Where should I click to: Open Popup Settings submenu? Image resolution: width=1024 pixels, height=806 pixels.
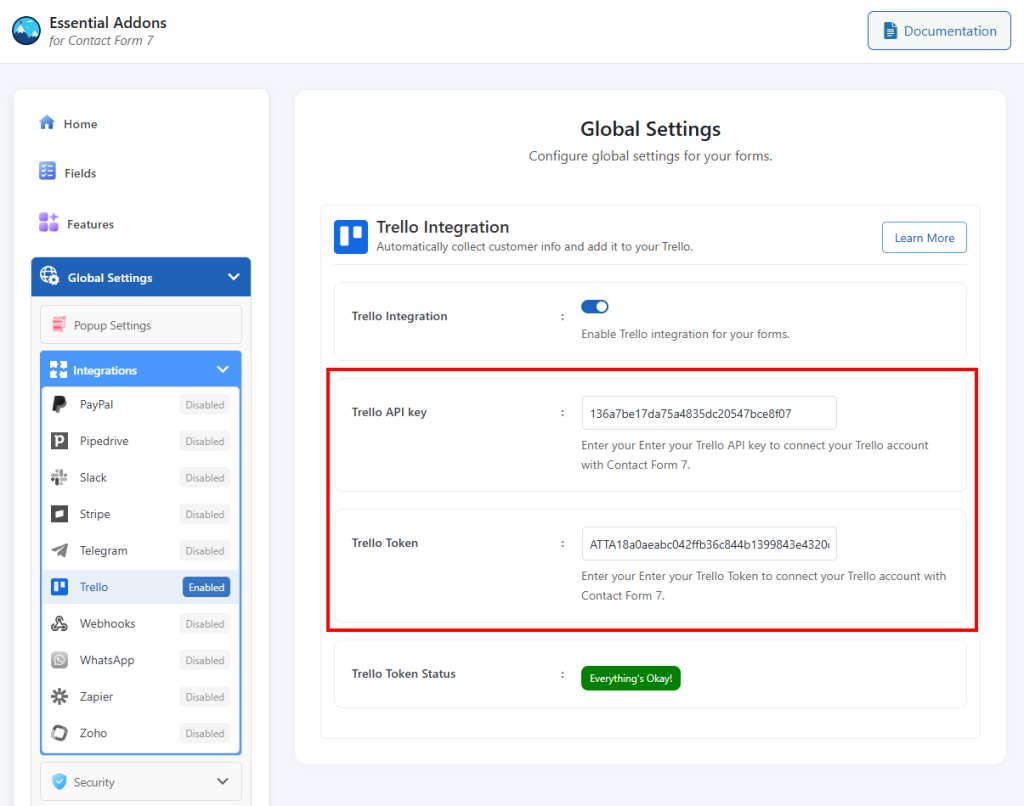pos(141,325)
